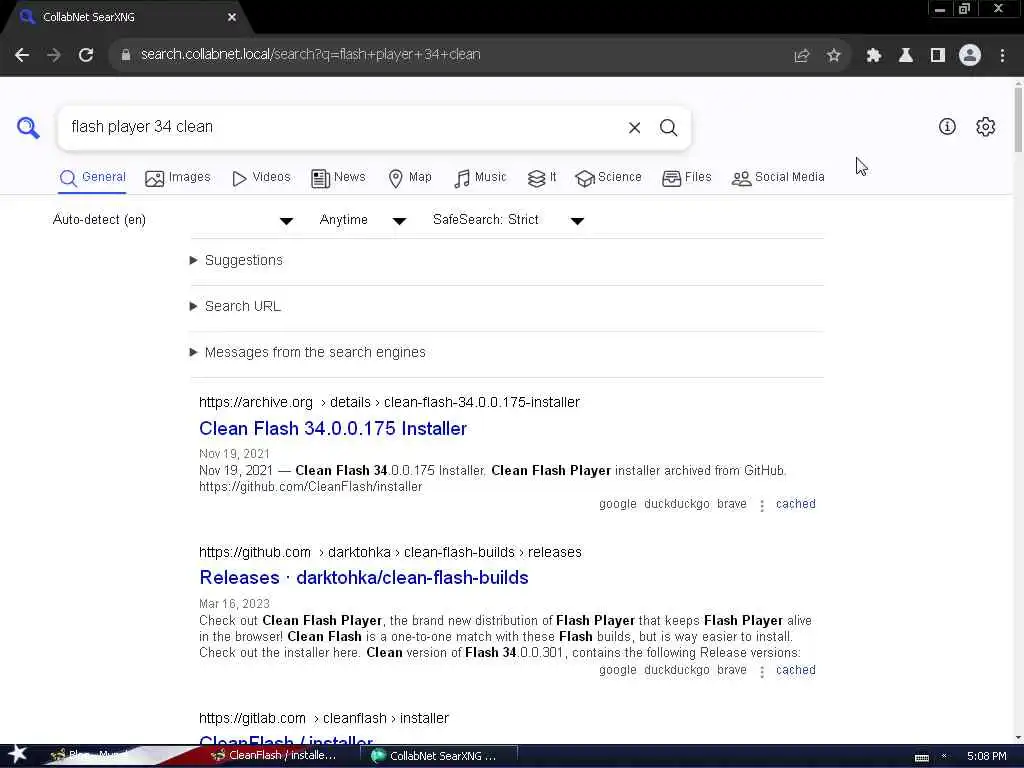Image resolution: width=1024 pixels, height=768 pixels.
Task: Switch to the Images tab
Action: click(178, 177)
